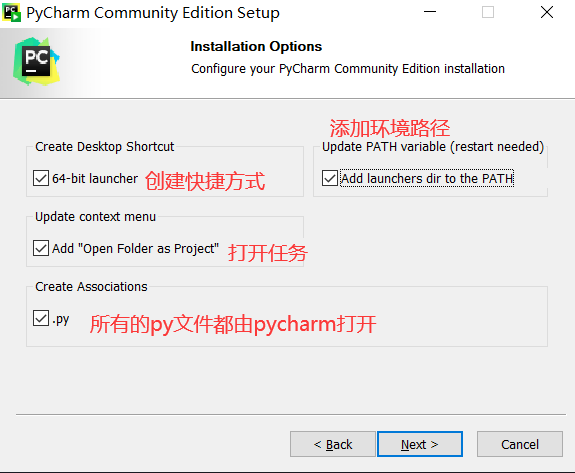Screen dimensions: 575x473
Task: Uncheck Add launchers dir to the PATH
Action: click(x=330, y=178)
